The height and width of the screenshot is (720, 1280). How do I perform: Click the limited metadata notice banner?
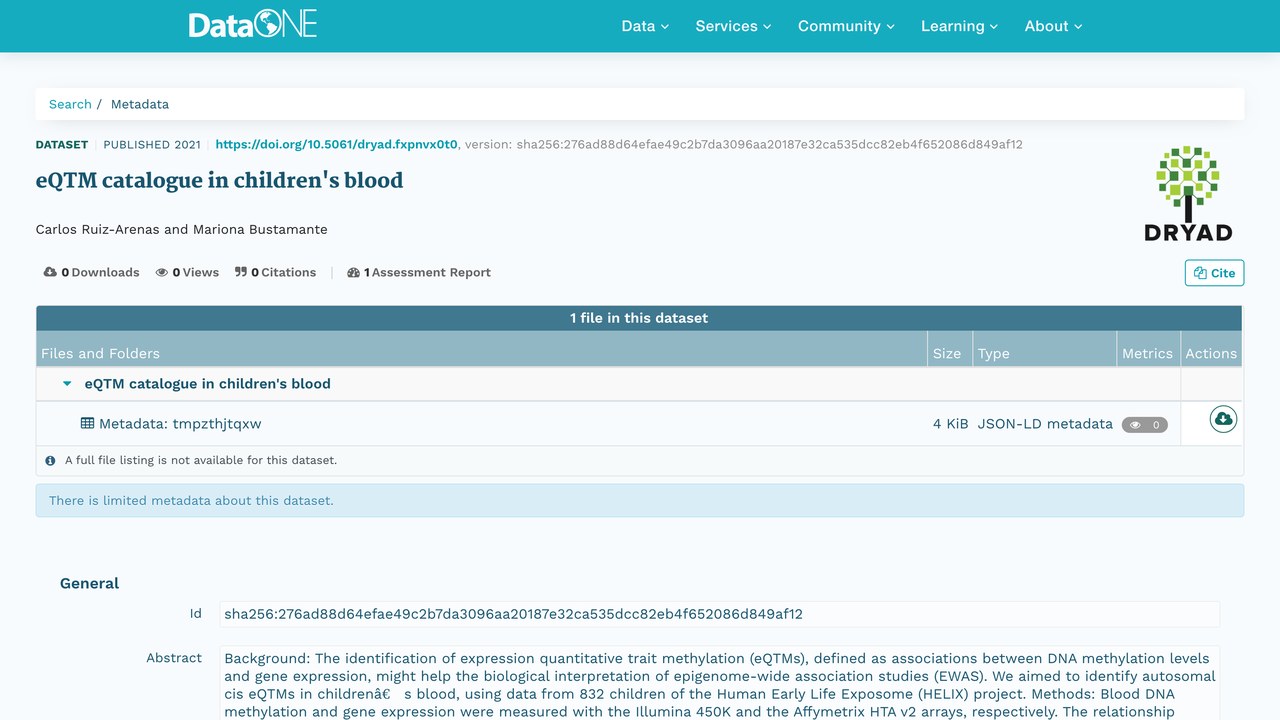pos(640,500)
